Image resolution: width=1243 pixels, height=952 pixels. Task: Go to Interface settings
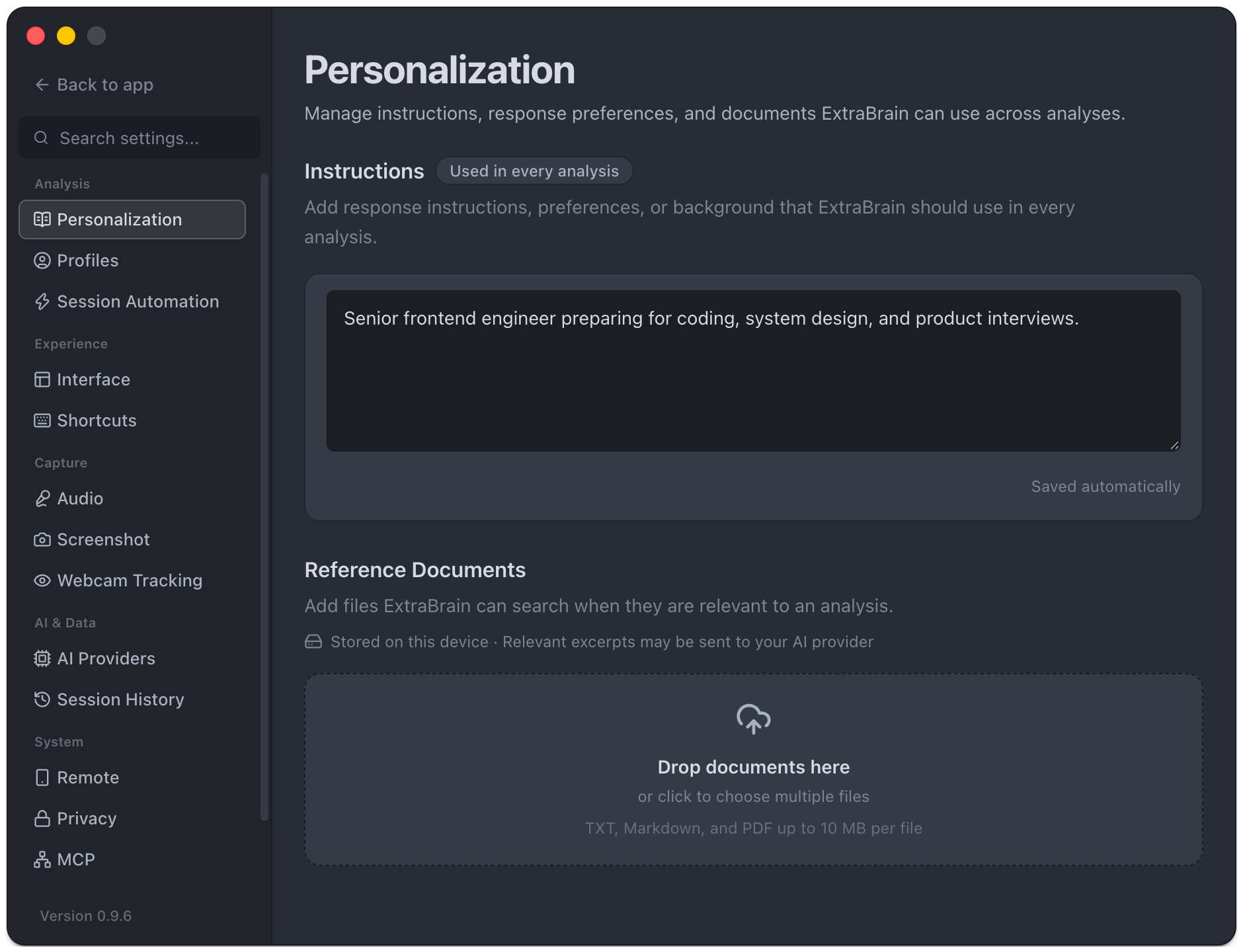point(132,379)
